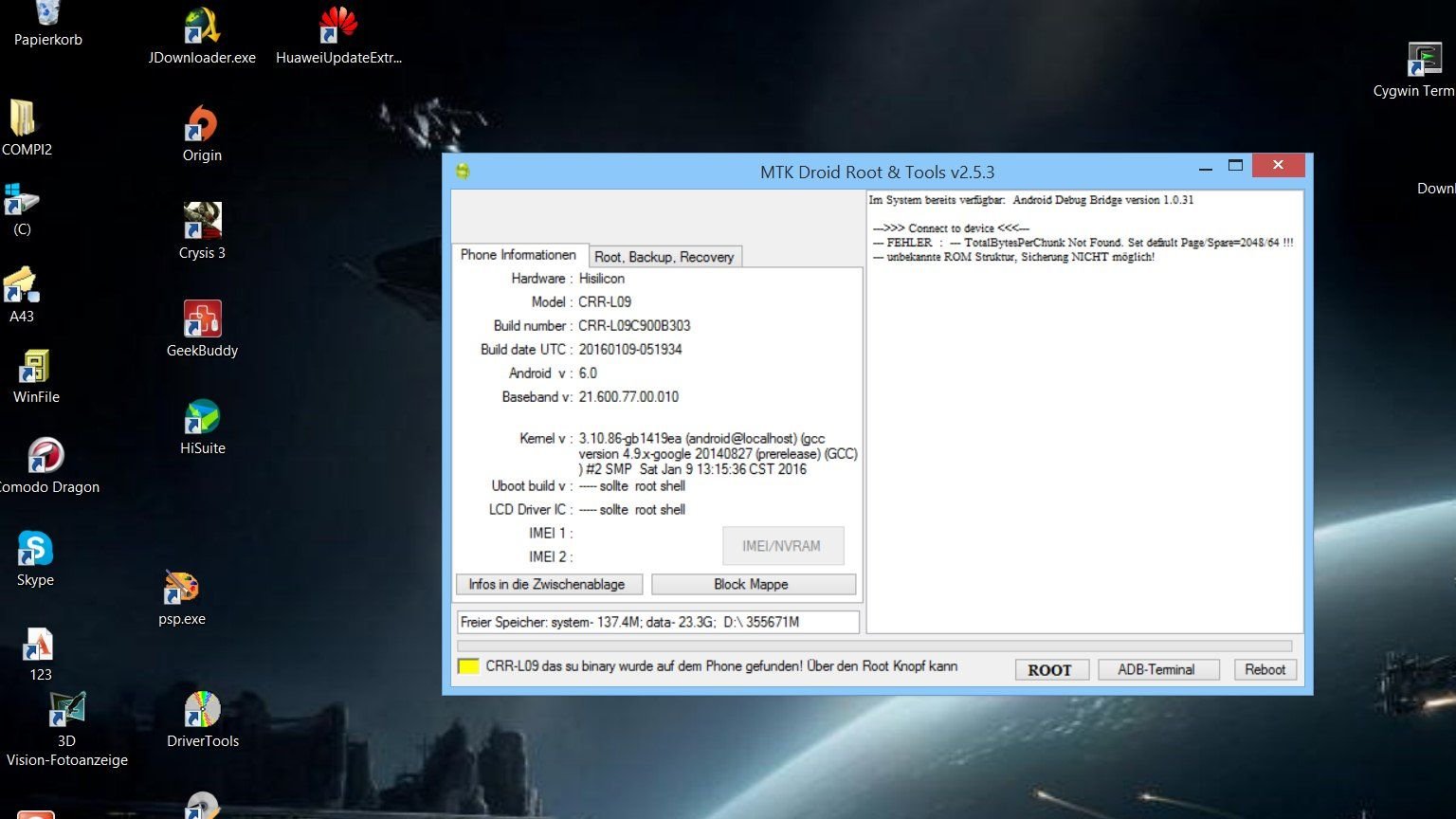Click the MTK Droid Tools title bar icon
Image resolution: width=1456 pixels, height=819 pixels.
click(463, 172)
